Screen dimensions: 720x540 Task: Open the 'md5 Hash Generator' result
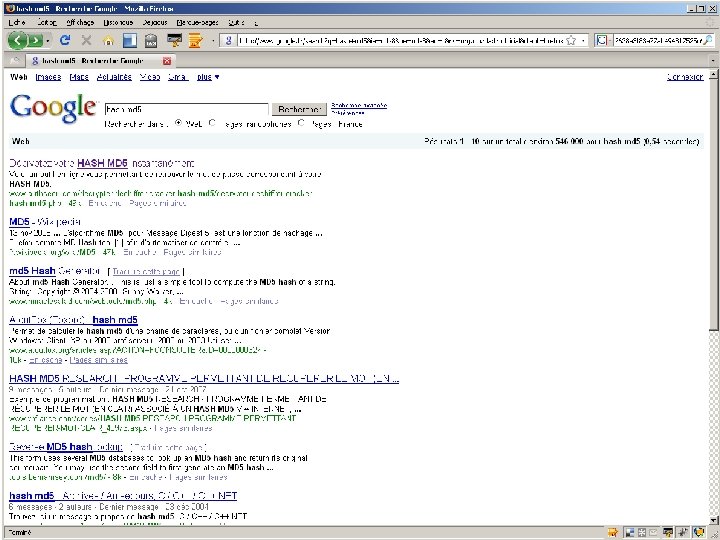click(x=55, y=271)
